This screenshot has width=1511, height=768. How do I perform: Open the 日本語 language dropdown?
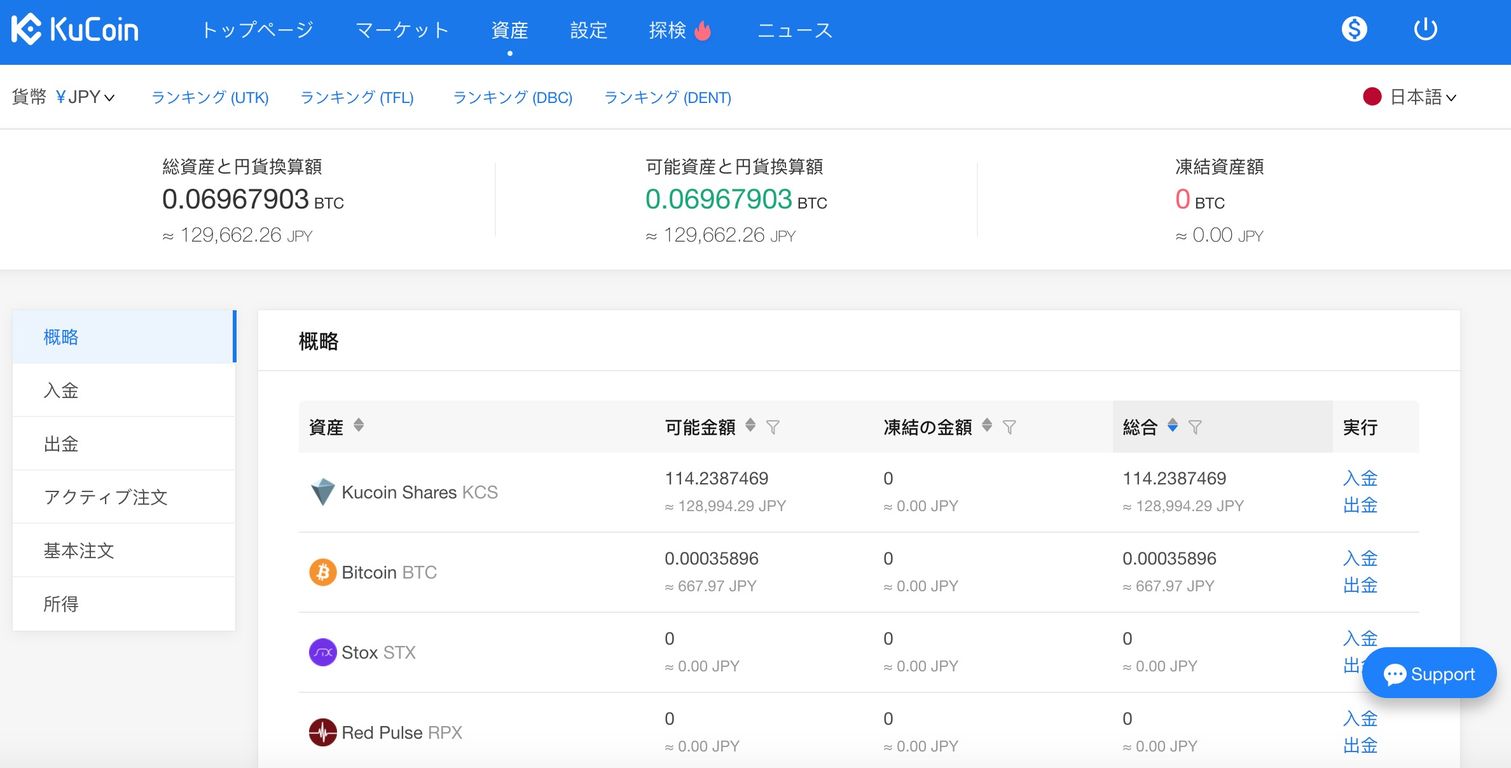(x=1423, y=97)
